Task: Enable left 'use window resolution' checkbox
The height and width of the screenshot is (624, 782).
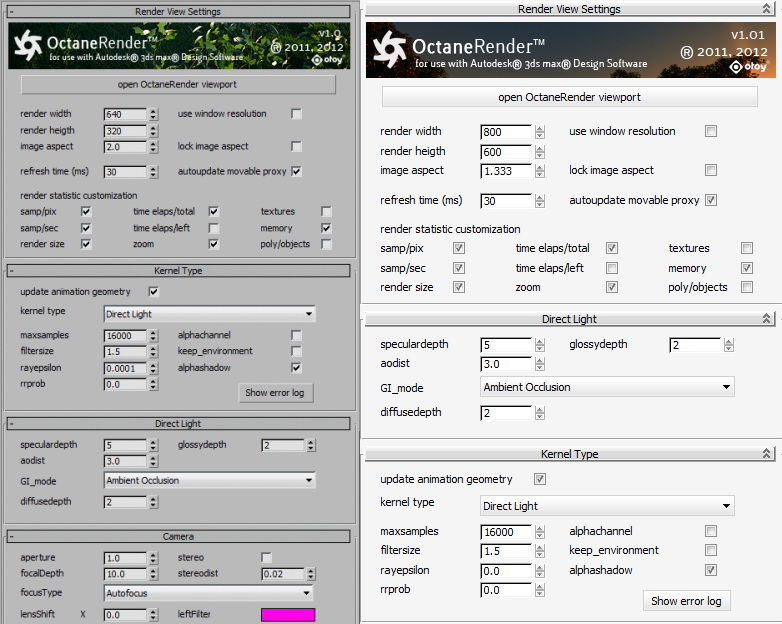Action: [296, 114]
